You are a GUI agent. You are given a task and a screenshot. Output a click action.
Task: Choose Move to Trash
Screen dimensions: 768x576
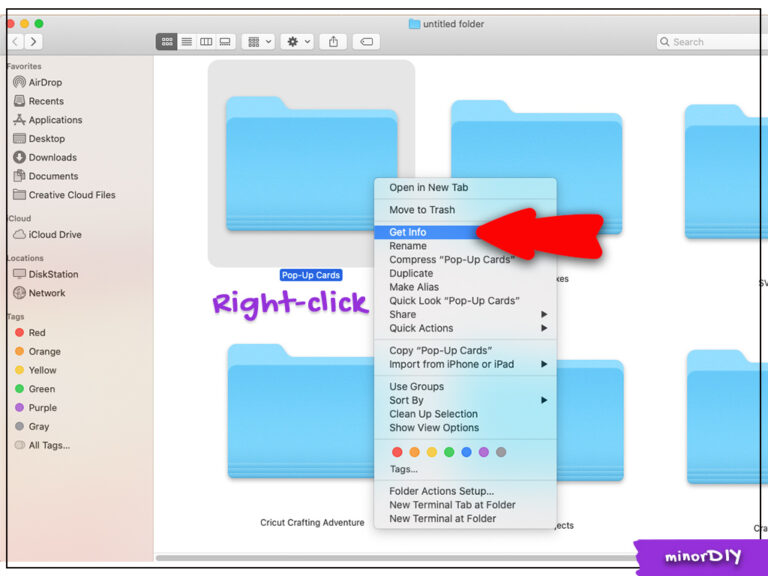(465, 210)
